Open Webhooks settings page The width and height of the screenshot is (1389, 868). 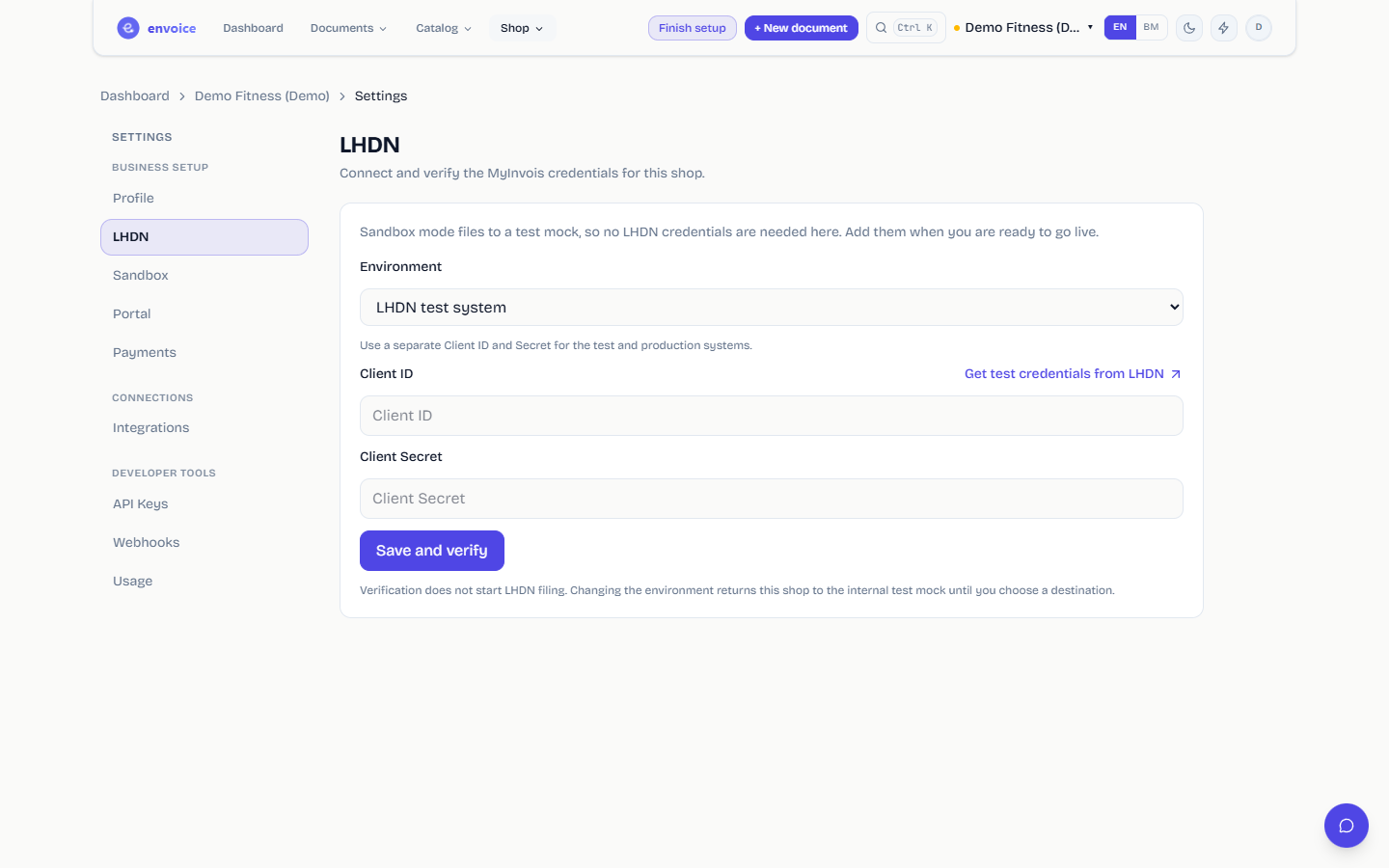[204, 543]
